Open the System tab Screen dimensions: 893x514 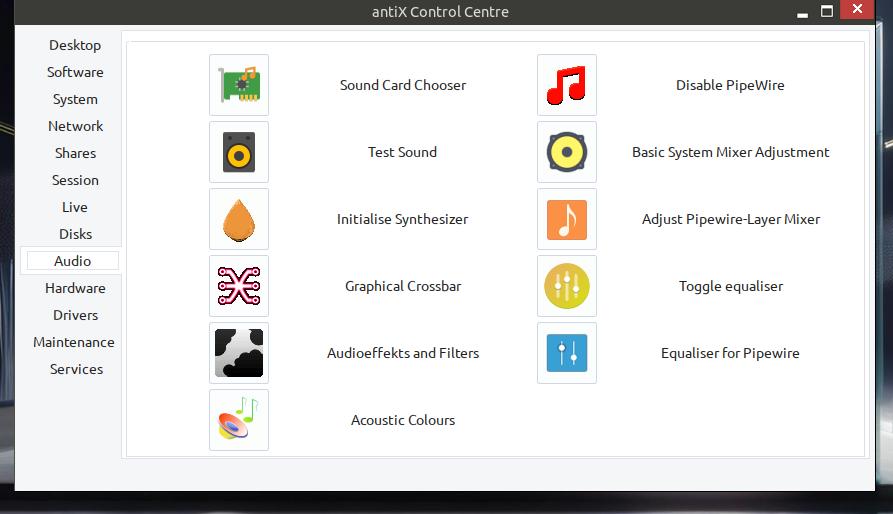(x=75, y=99)
